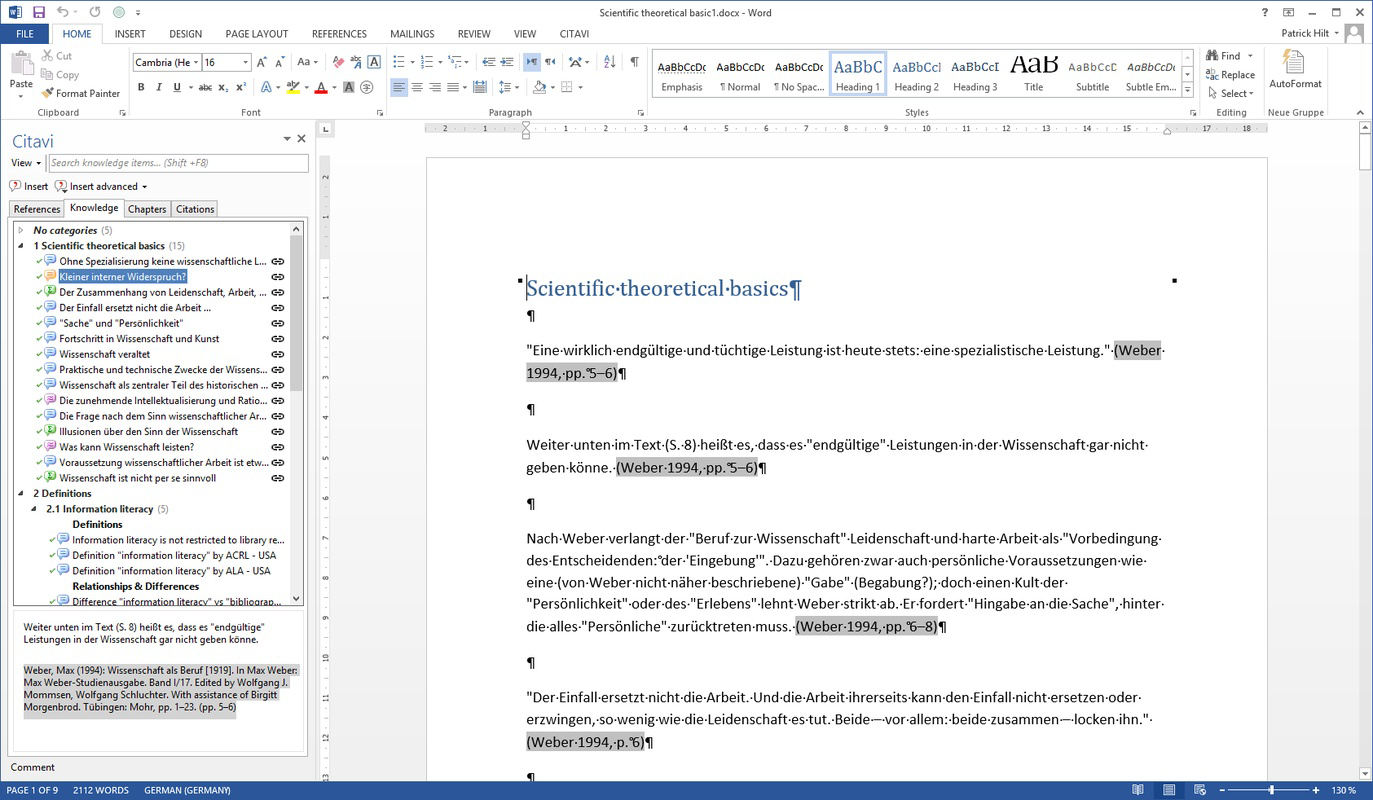
Task: Increase the paragraph indent
Action: pos(506,62)
